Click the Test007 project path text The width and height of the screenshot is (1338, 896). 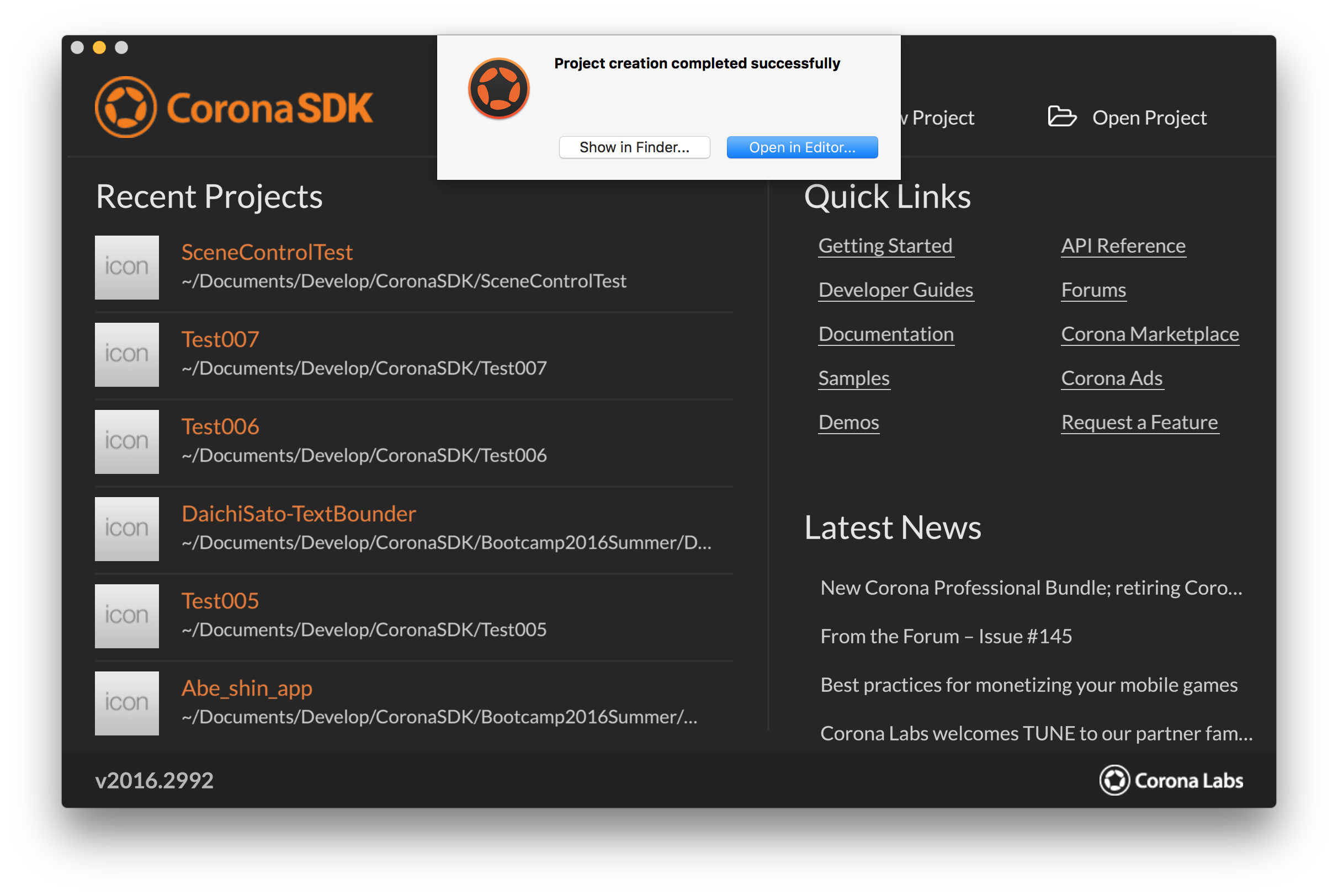[364, 368]
